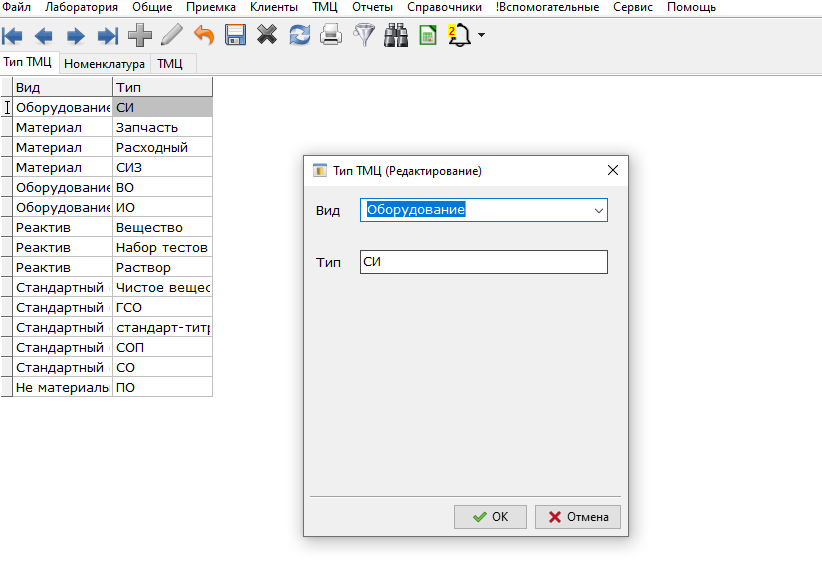This screenshot has height=574, width=822.
Task: Open the Отчеты menu
Action: 372,7
